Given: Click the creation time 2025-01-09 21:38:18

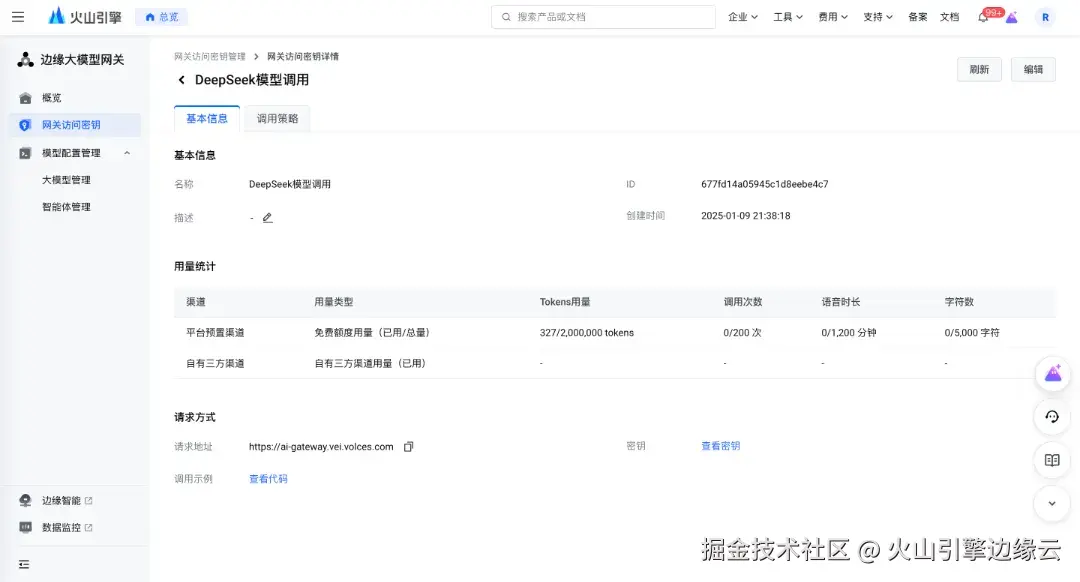Looking at the screenshot, I should click(x=746, y=216).
